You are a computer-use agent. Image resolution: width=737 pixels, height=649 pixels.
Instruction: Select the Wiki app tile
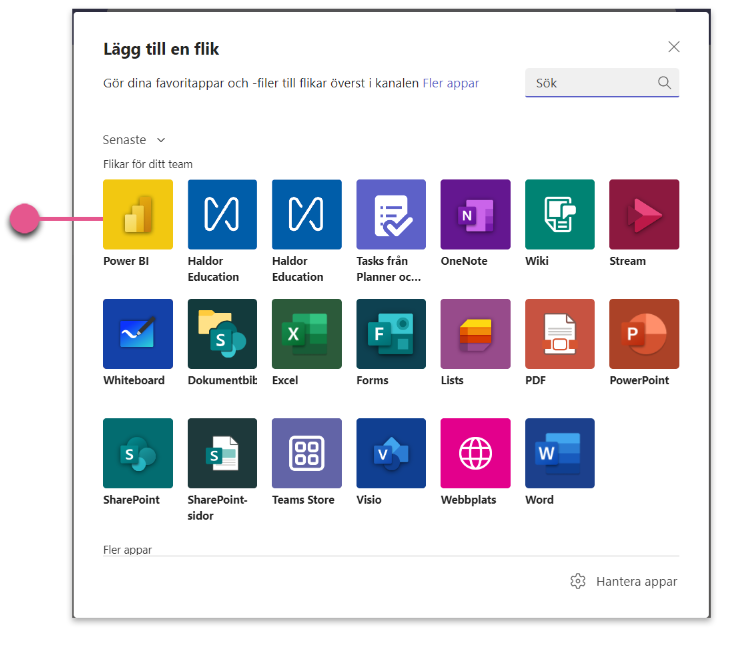tap(560, 214)
